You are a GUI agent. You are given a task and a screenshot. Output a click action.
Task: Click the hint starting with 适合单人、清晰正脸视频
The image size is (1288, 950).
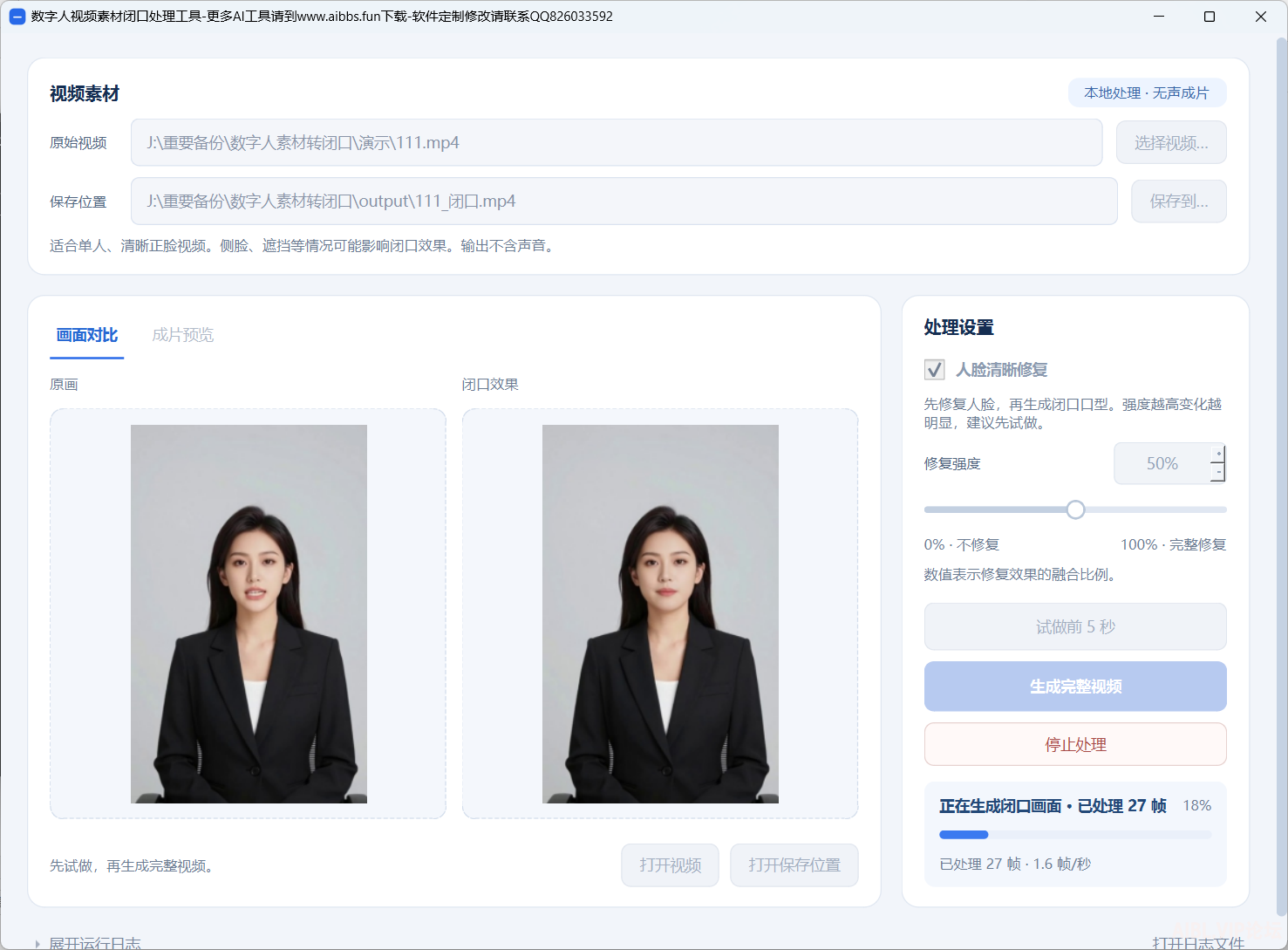(303, 246)
